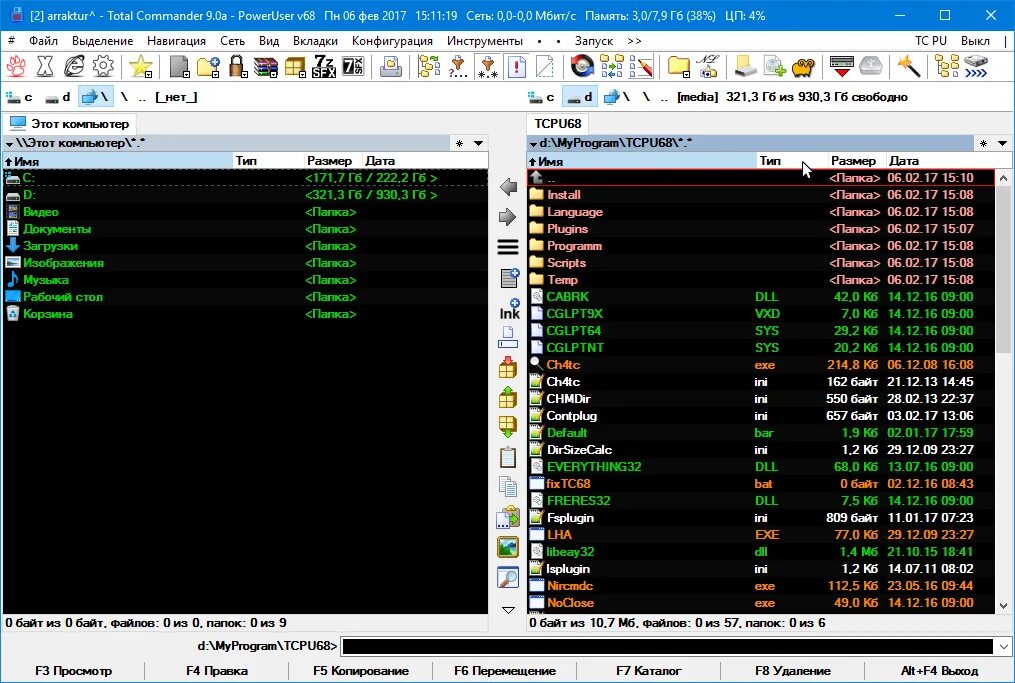
Task: Click the F7 Каталог button
Action: click(x=649, y=671)
